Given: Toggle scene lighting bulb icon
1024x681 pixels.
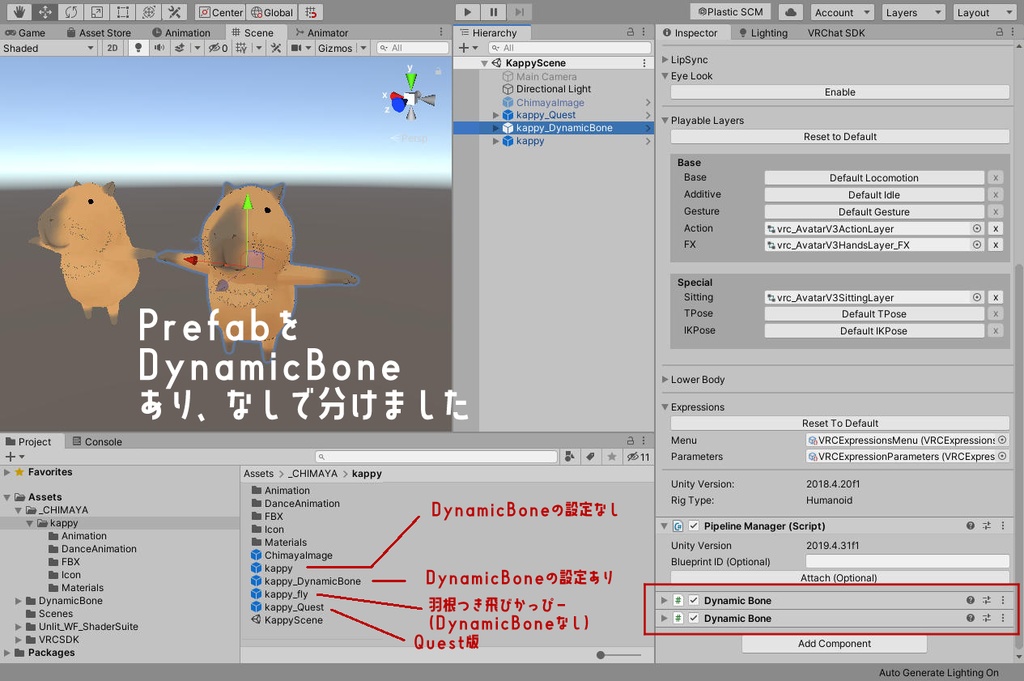Looking at the screenshot, I should 138,48.
